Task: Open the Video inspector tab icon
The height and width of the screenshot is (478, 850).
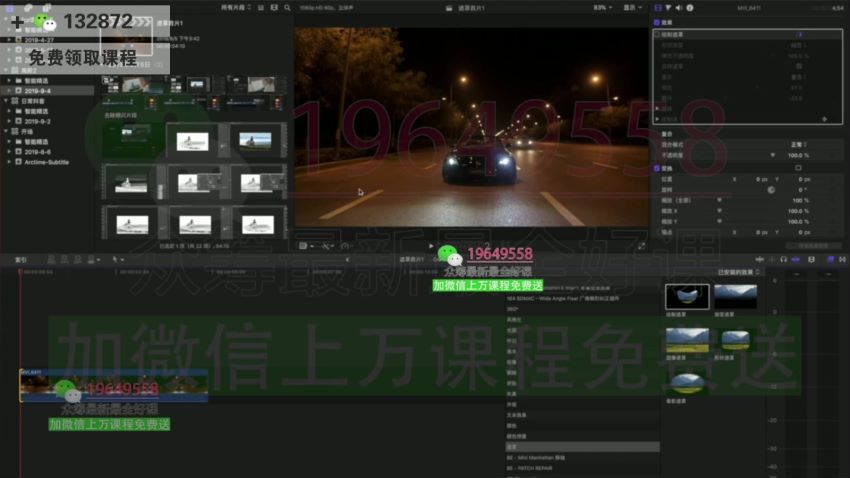Action: (x=658, y=8)
